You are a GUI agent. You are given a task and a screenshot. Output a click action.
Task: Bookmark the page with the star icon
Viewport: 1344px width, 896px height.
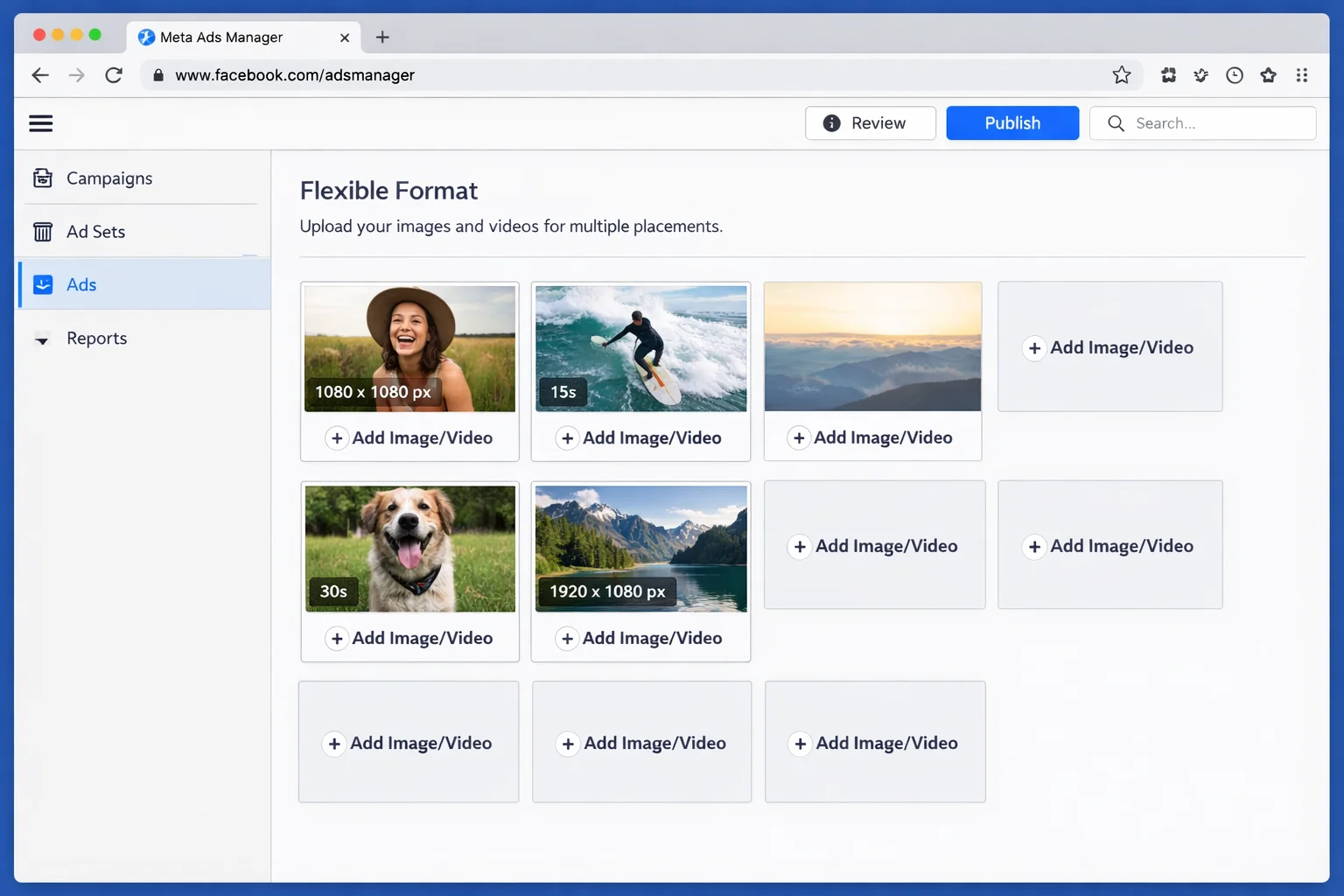[1122, 75]
